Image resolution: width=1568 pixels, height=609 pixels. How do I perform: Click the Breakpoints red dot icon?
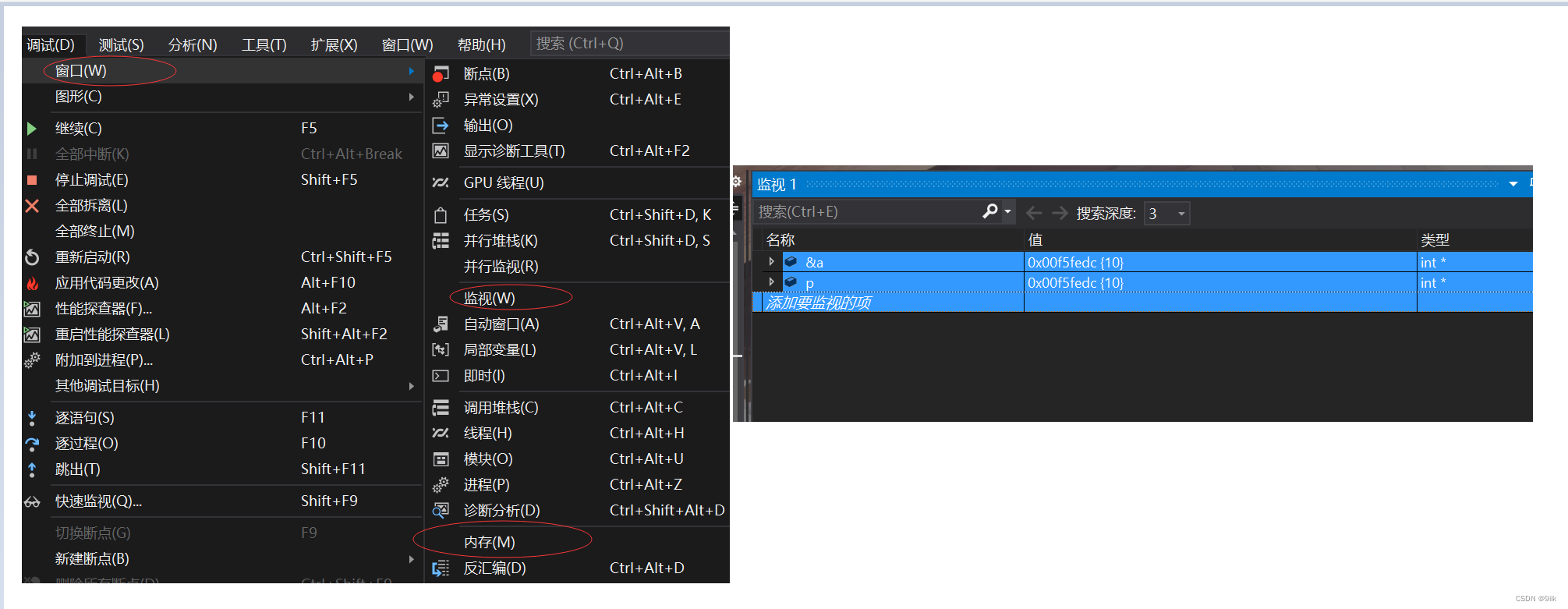click(441, 74)
